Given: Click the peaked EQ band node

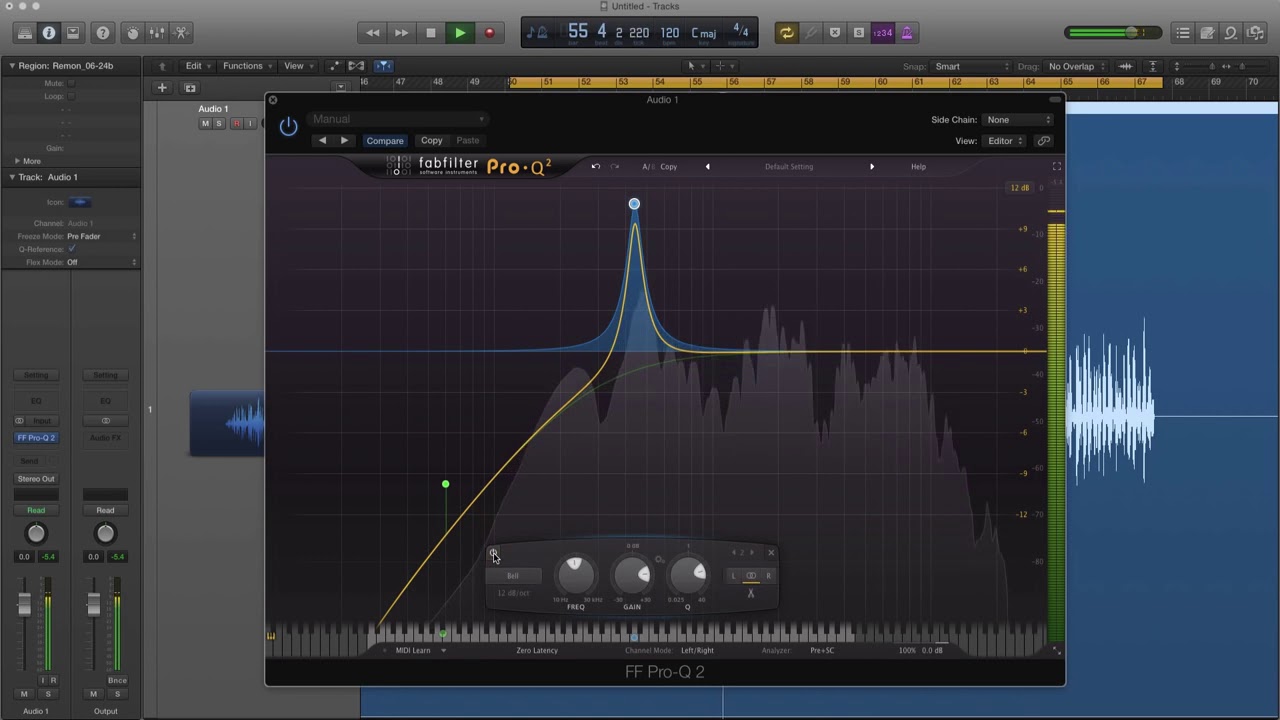Looking at the screenshot, I should coord(634,204).
